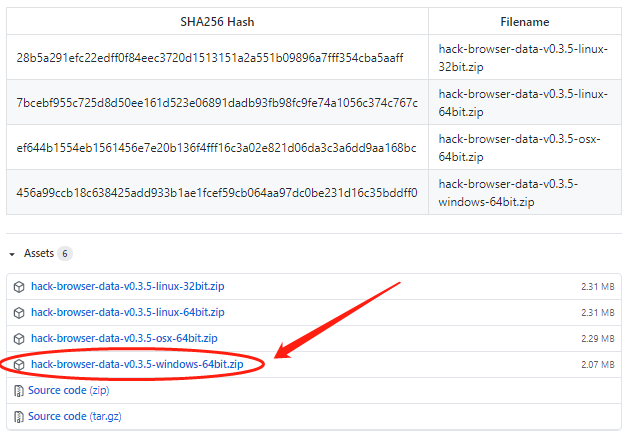Screen dimensions: 630x445
Task: Click the SHA256 Hash column header
Action: pyautogui.click(x=217, y=21)
